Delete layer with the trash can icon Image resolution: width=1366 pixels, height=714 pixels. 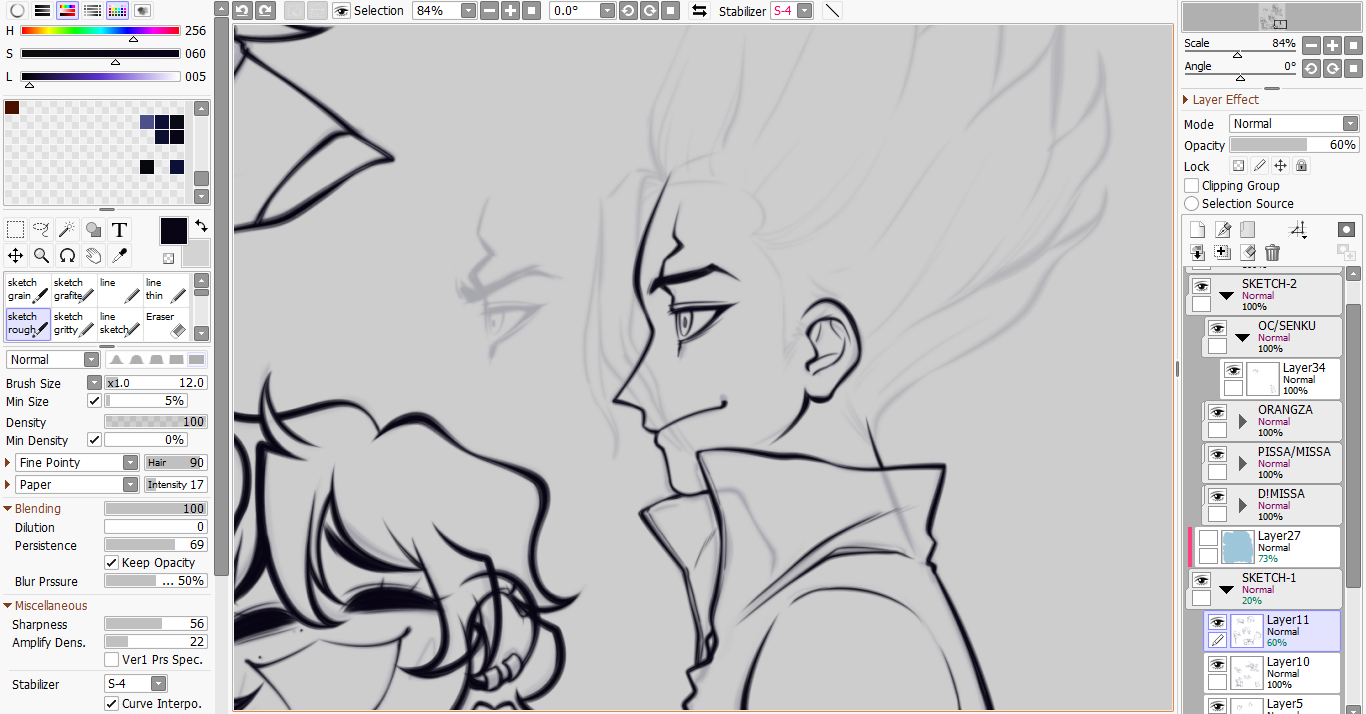(x=1272, y=253)
